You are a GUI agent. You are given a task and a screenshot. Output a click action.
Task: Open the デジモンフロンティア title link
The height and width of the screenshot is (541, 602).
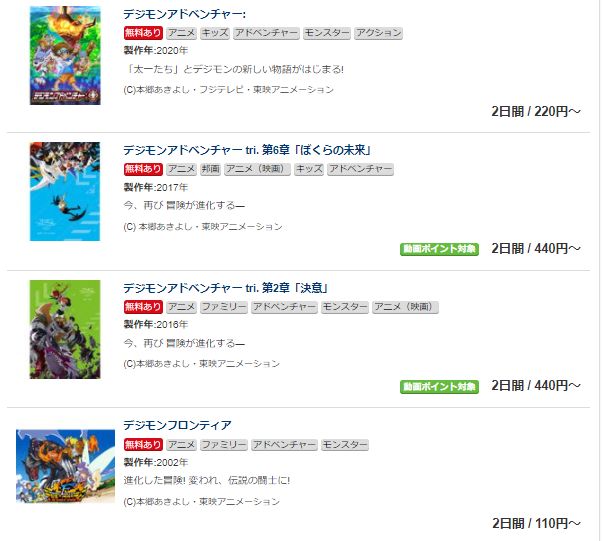click(x=177, y=425)
